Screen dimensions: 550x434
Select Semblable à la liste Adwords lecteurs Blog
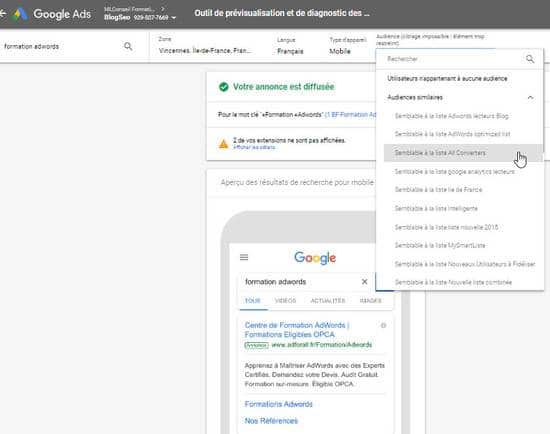(451, 116)
